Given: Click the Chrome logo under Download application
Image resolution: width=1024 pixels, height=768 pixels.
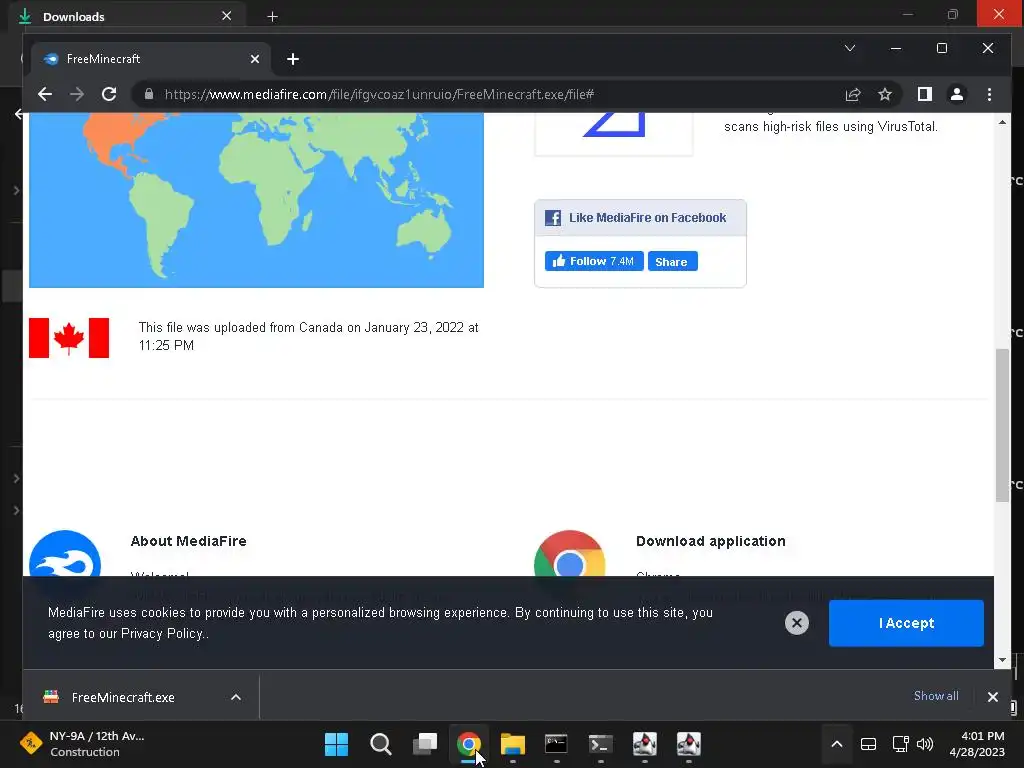Looking at the screenshot, I should tap(569, 553).
